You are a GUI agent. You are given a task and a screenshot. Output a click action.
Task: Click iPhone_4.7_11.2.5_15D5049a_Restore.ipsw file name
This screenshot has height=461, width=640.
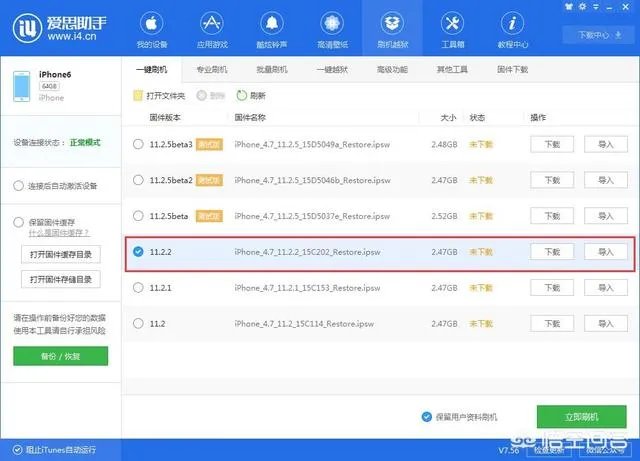312,145
